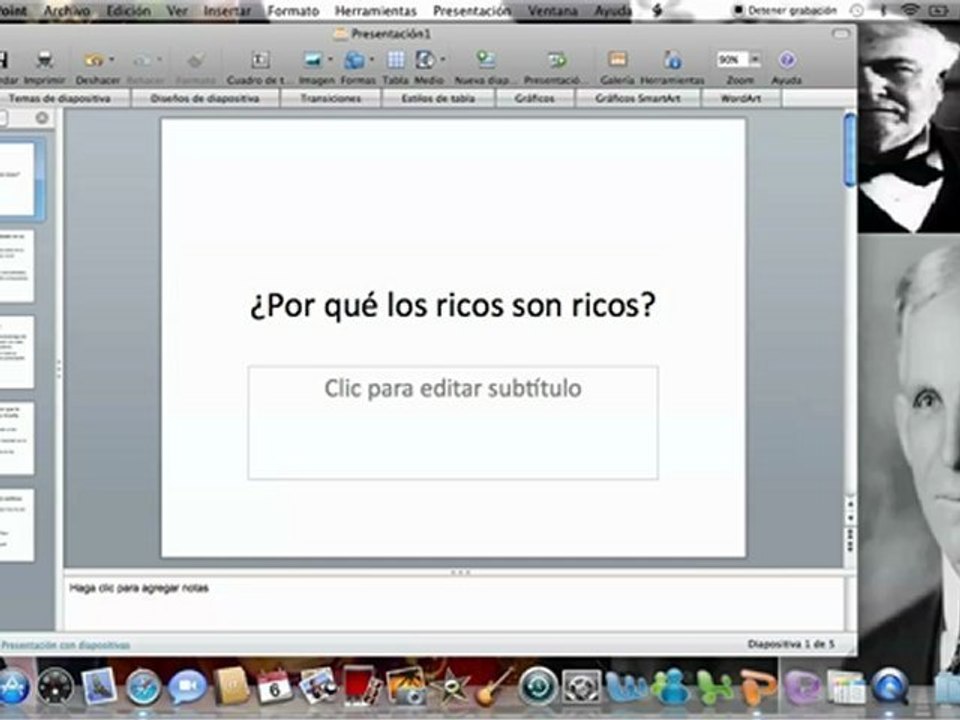Screen dimensions: 960x720
Task: Open the Herramientas toolbox icon
Action: click(672, 60)
